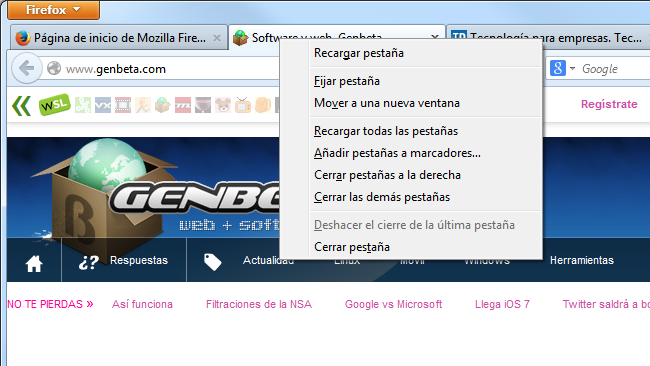Click the orange backpack blog icon
Screen dimensions: 650x366
[x=263, y=105]
